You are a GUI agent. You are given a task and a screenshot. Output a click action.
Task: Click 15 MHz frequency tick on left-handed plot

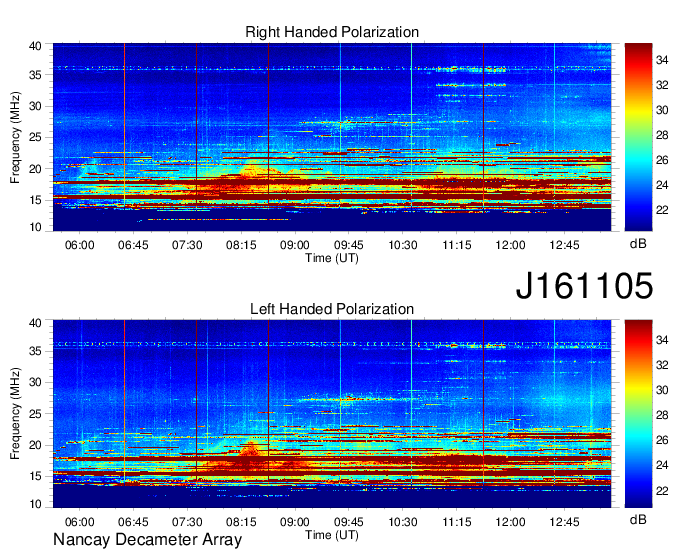coord(35,476)
